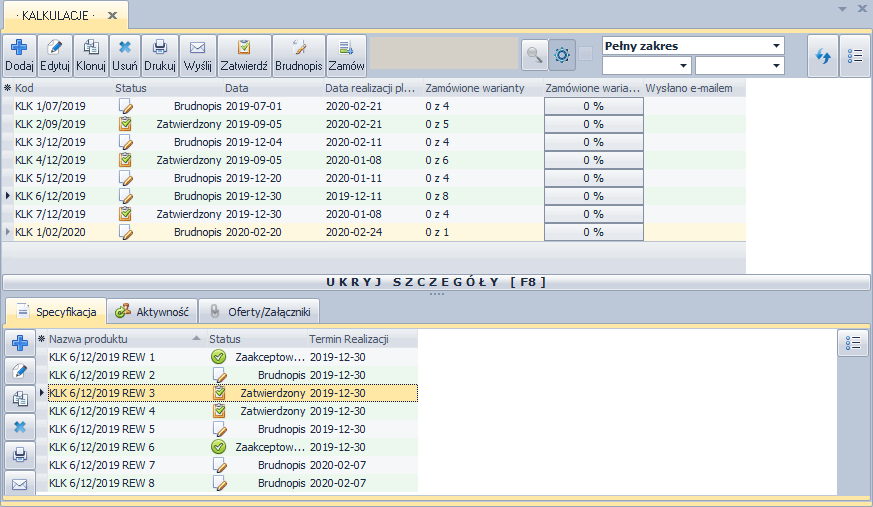Click the magnifier search icon
This screenshot has height=507, width=873.
pos(534,55)
